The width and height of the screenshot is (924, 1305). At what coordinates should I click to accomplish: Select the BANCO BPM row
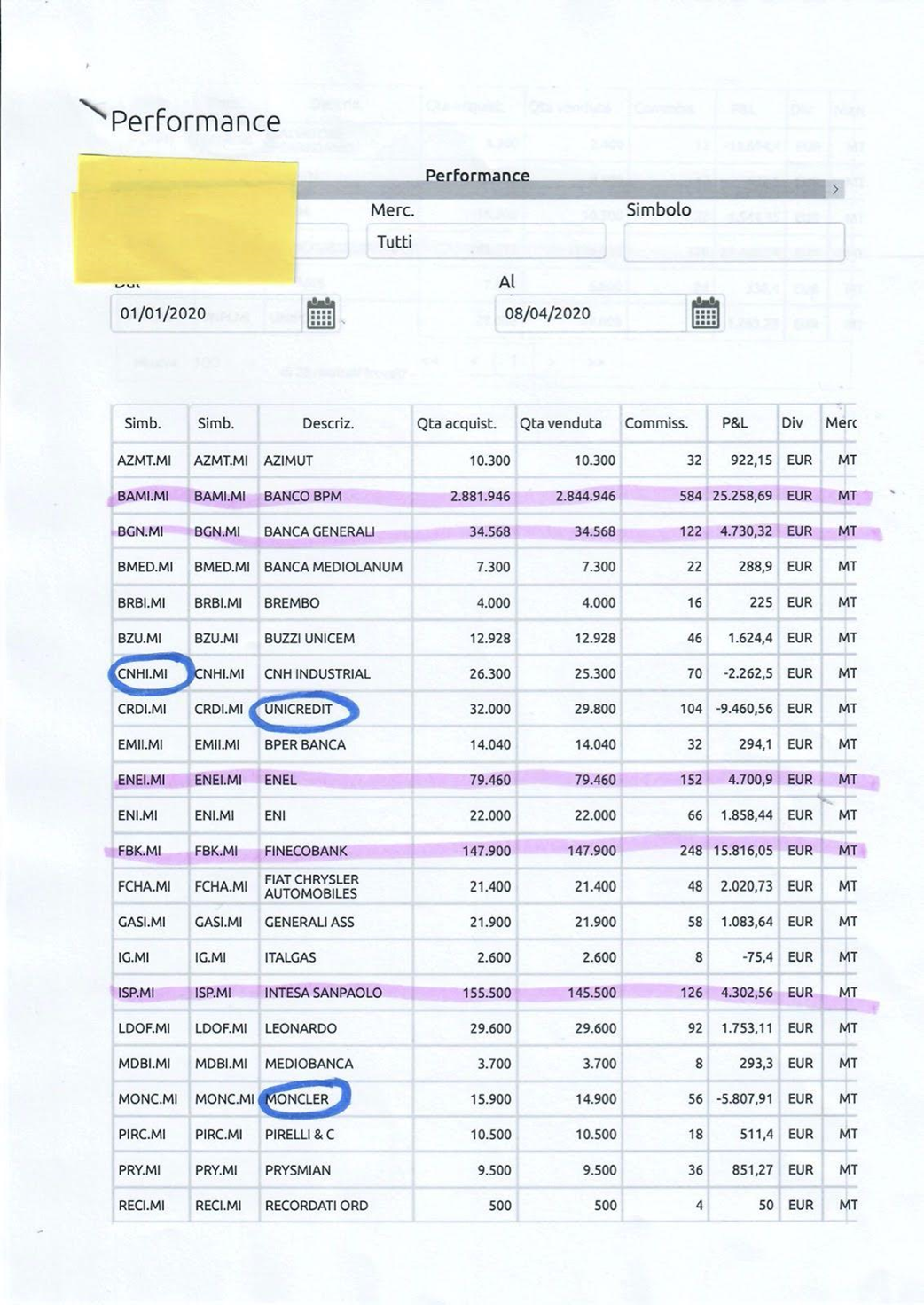click(x=303, y=496)
